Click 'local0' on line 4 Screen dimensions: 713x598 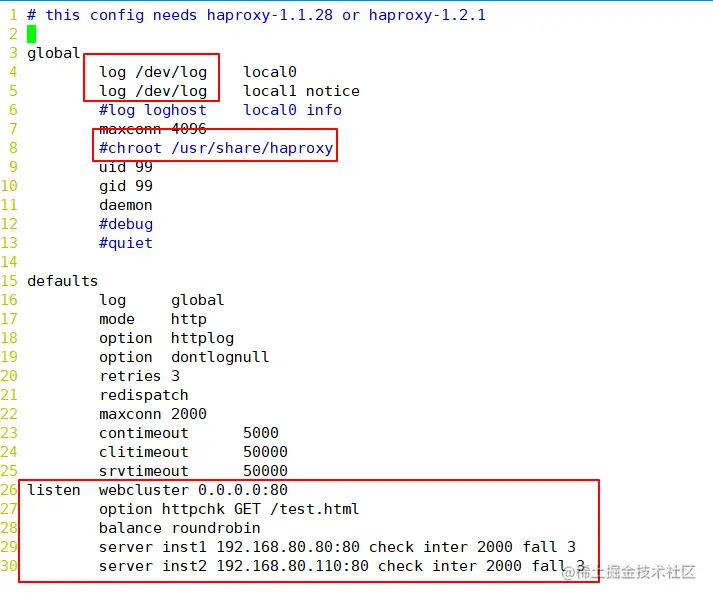tap(270, 72)
